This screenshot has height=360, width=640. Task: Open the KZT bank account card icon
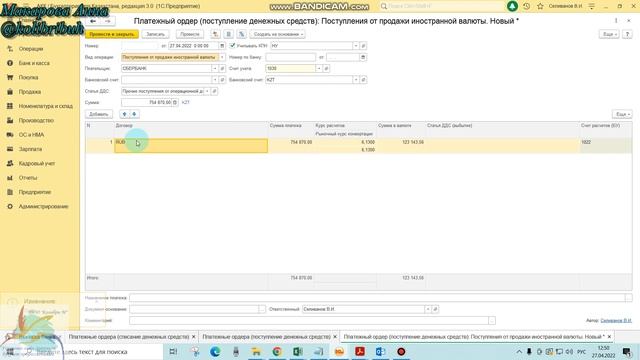pos(363,80)
